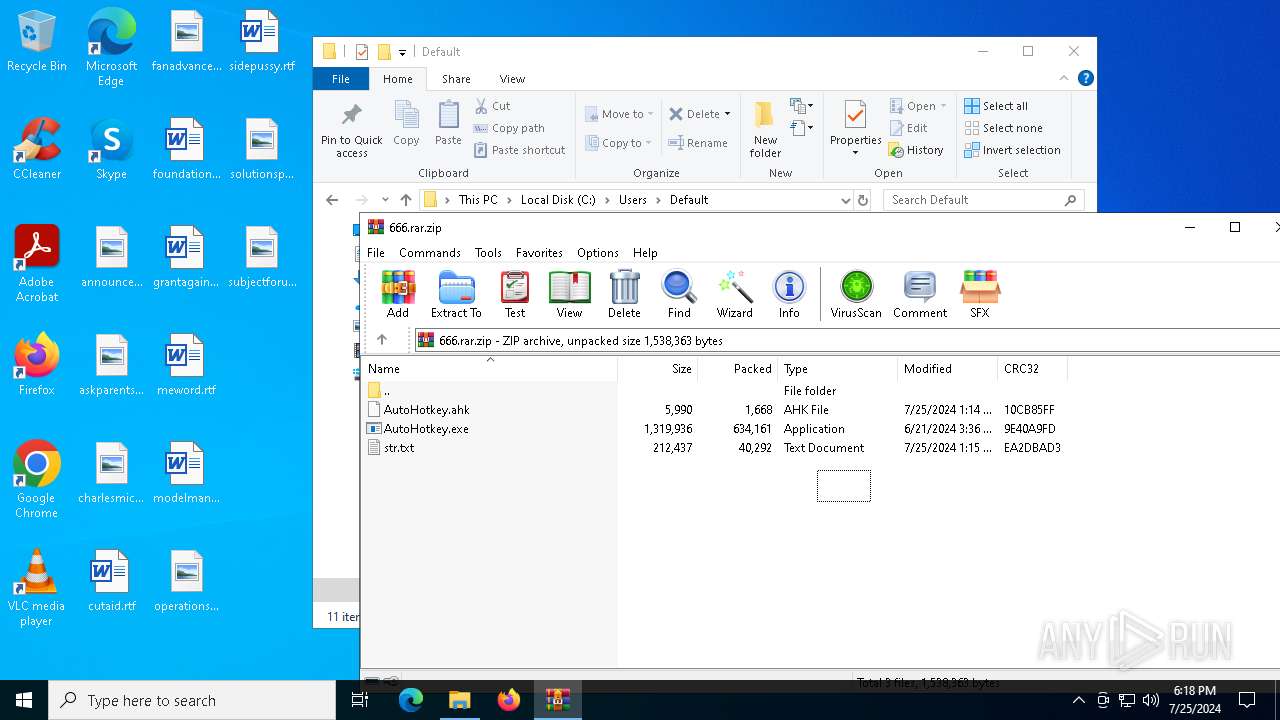Viewport: 1280px width, 720px height.
Task: Click the Windows Start button
Action: 24,700
